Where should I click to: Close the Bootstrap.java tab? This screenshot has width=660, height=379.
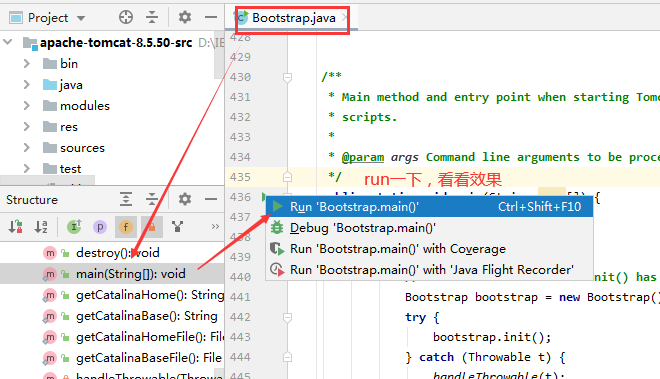345,18
